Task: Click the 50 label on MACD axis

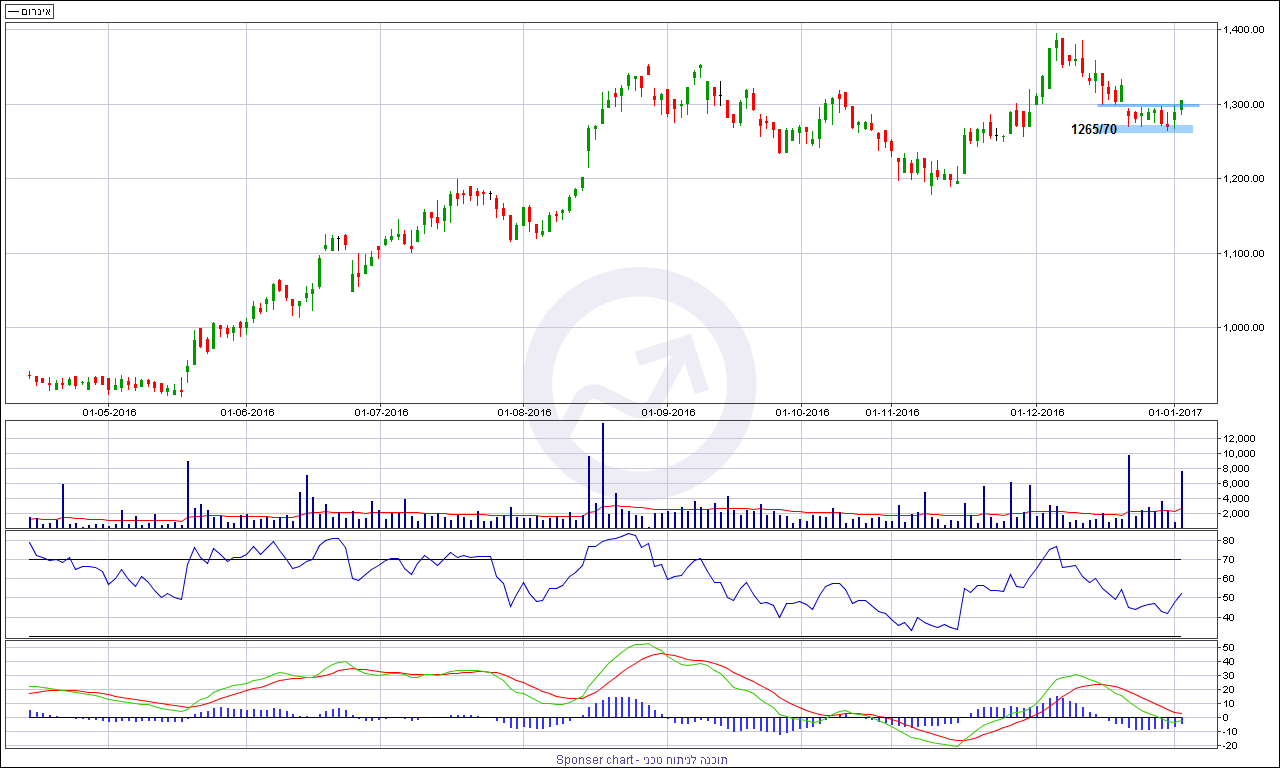Action: tap(1228, 648)
